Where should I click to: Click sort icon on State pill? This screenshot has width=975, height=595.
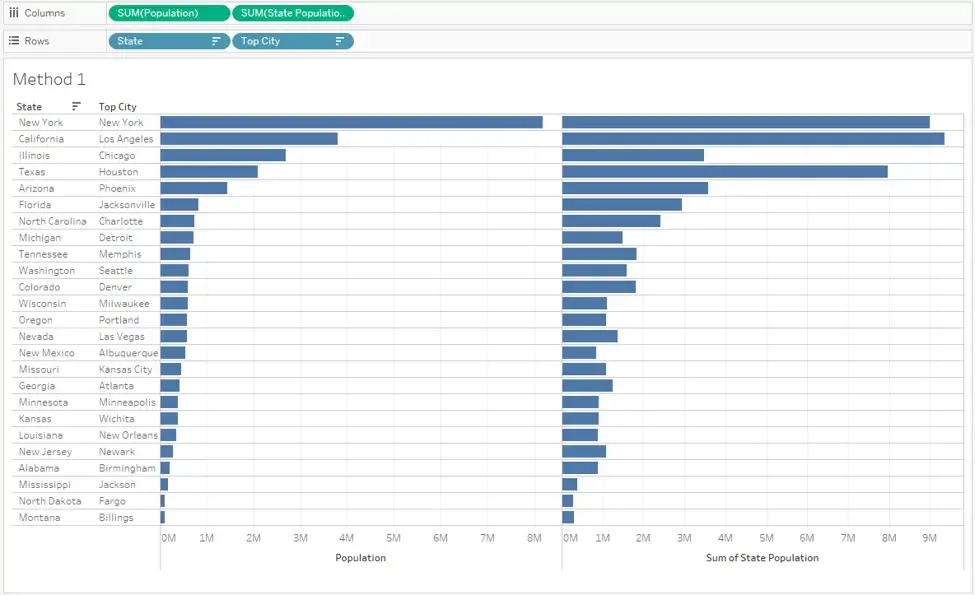click(216, 41)
